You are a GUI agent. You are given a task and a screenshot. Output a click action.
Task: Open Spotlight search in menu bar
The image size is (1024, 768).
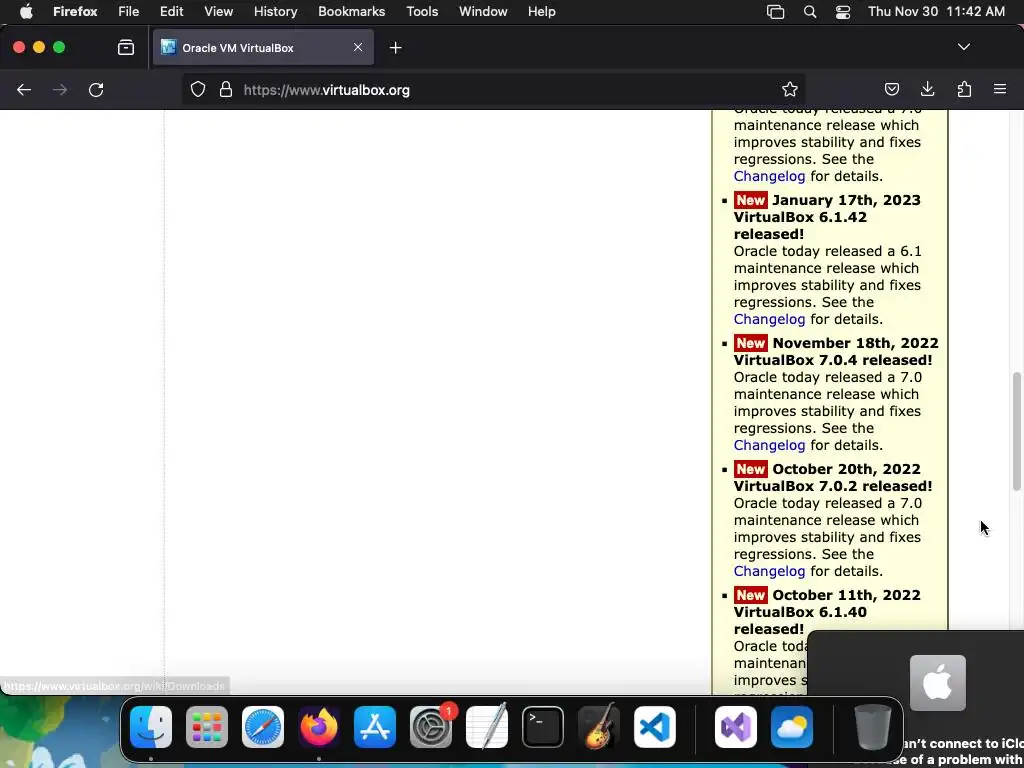pyautogui.click(x=810, y=12)
